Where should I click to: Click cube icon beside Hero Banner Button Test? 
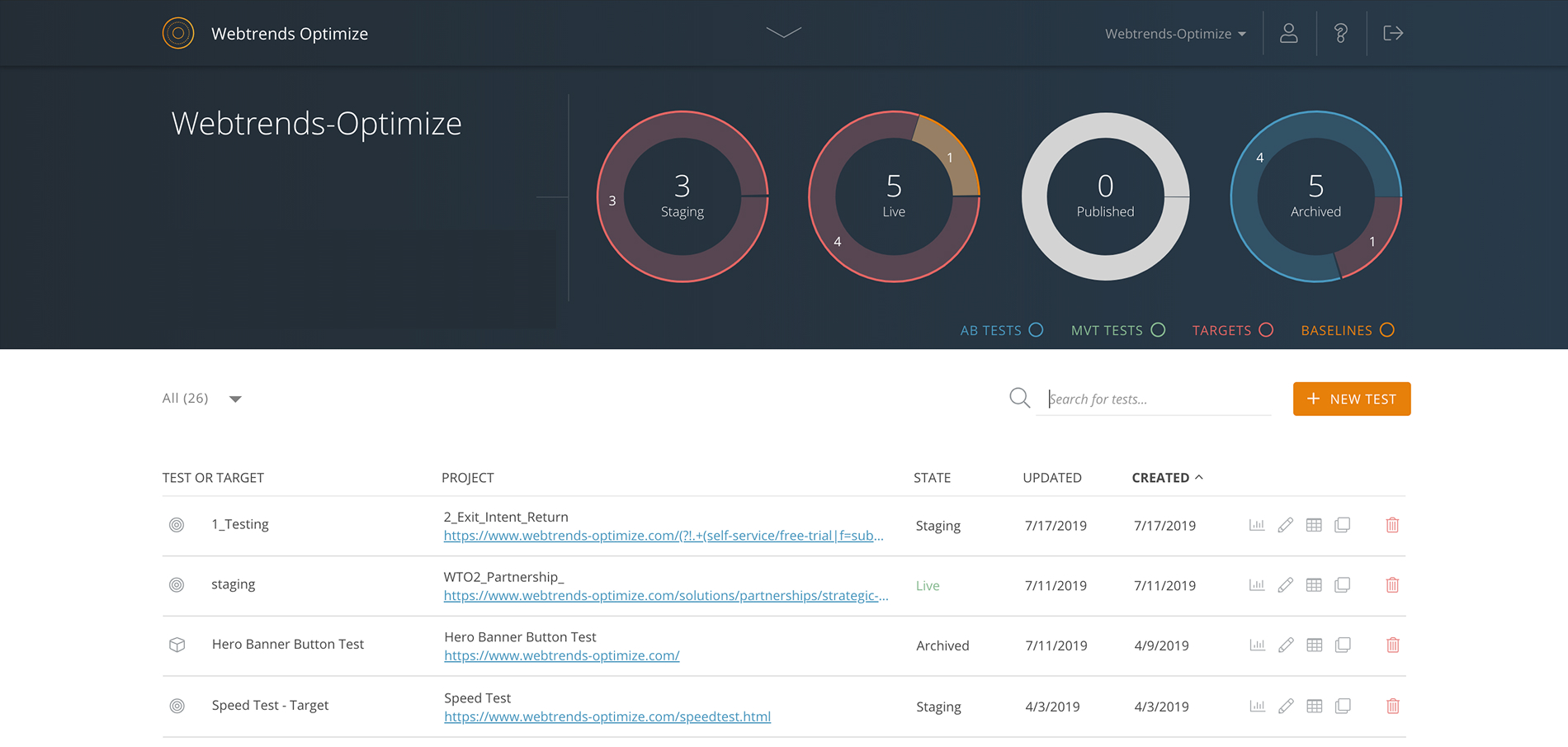point(177,645)
